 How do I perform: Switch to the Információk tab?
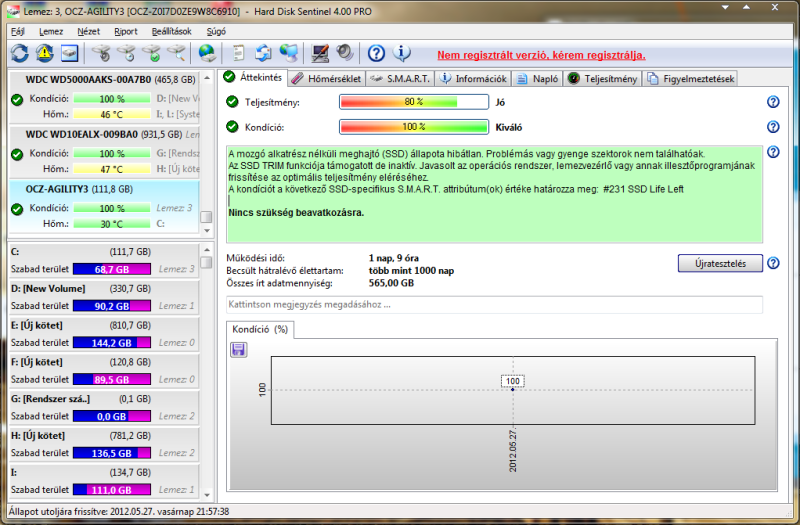473,79
